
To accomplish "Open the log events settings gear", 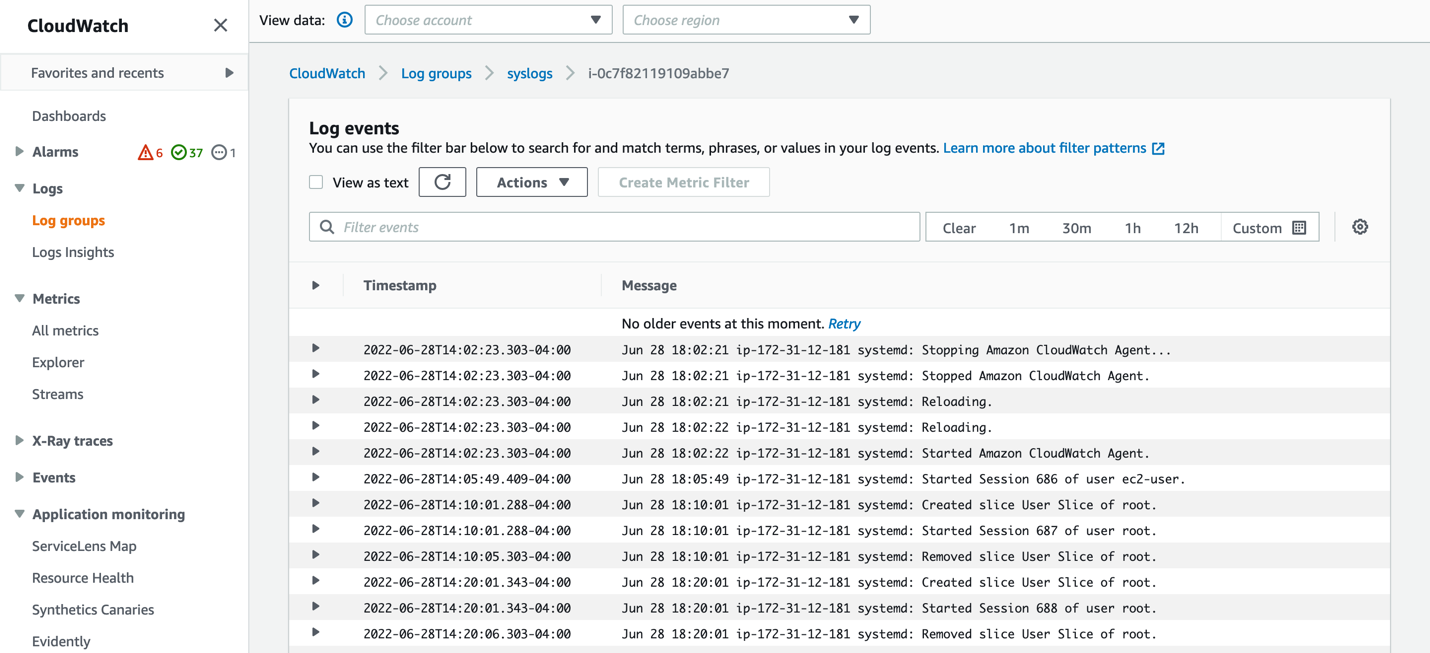I will (1360, 227).
